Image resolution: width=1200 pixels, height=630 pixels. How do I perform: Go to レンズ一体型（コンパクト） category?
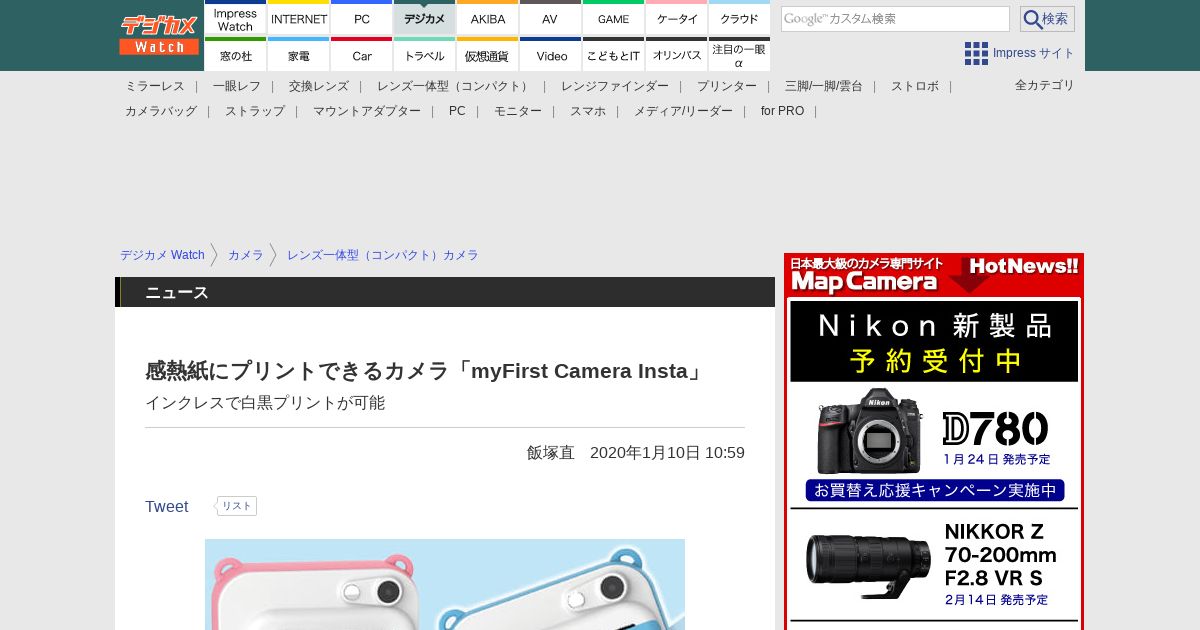[x=455, y=86]
